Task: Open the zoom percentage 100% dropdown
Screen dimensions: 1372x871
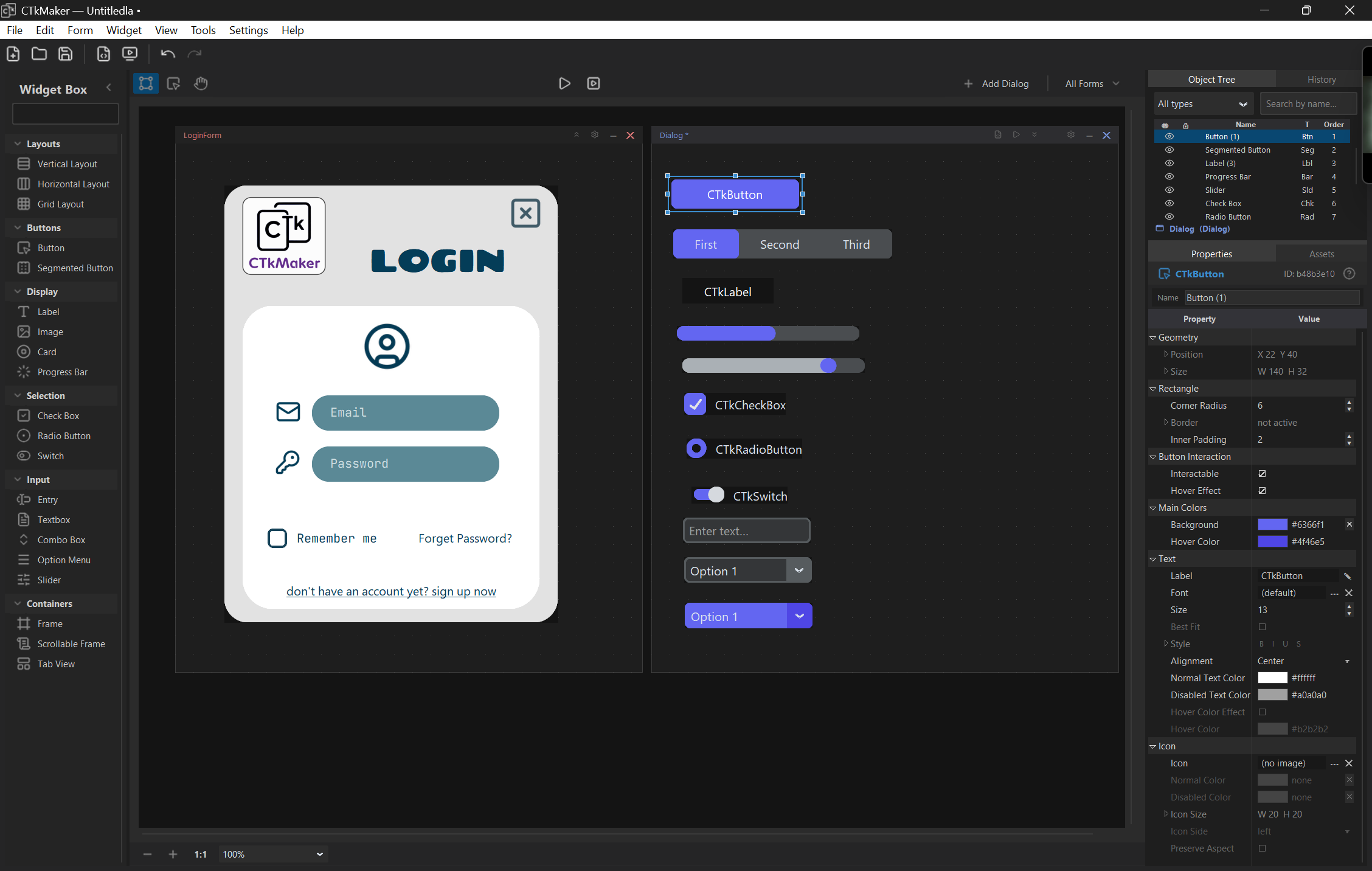Action: 272,855
